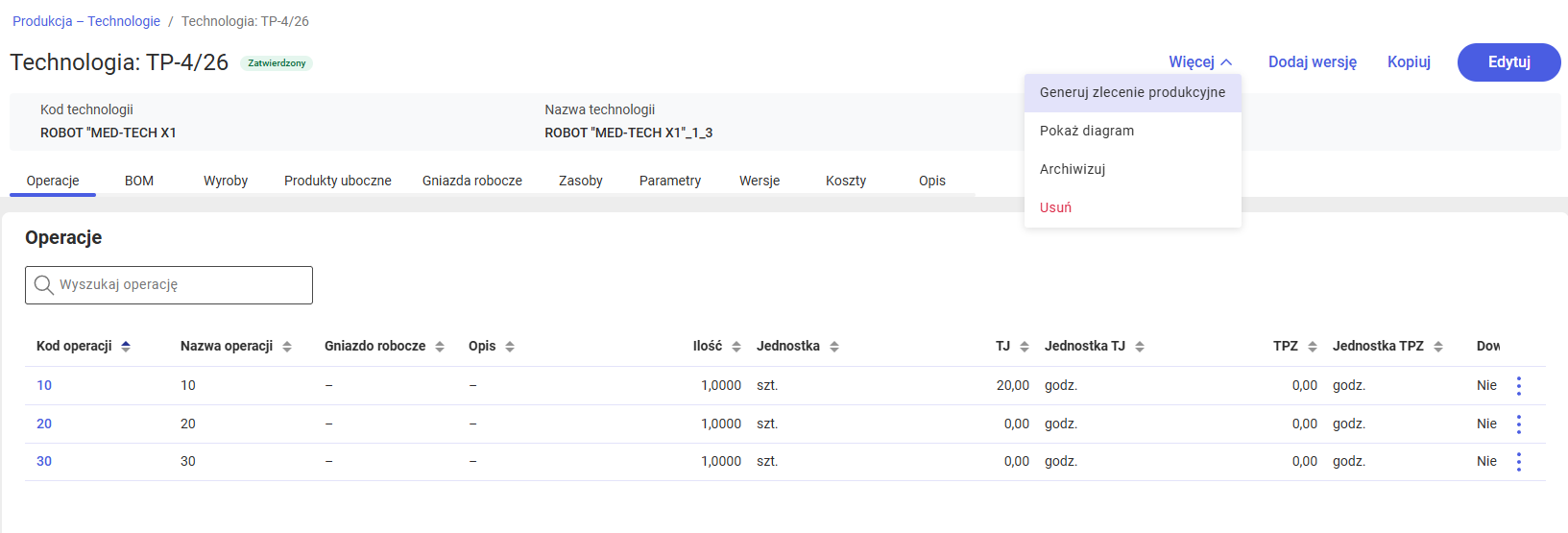Sort by Jednostka TPZ column arrows
1568x533 pixels.
1438,347
